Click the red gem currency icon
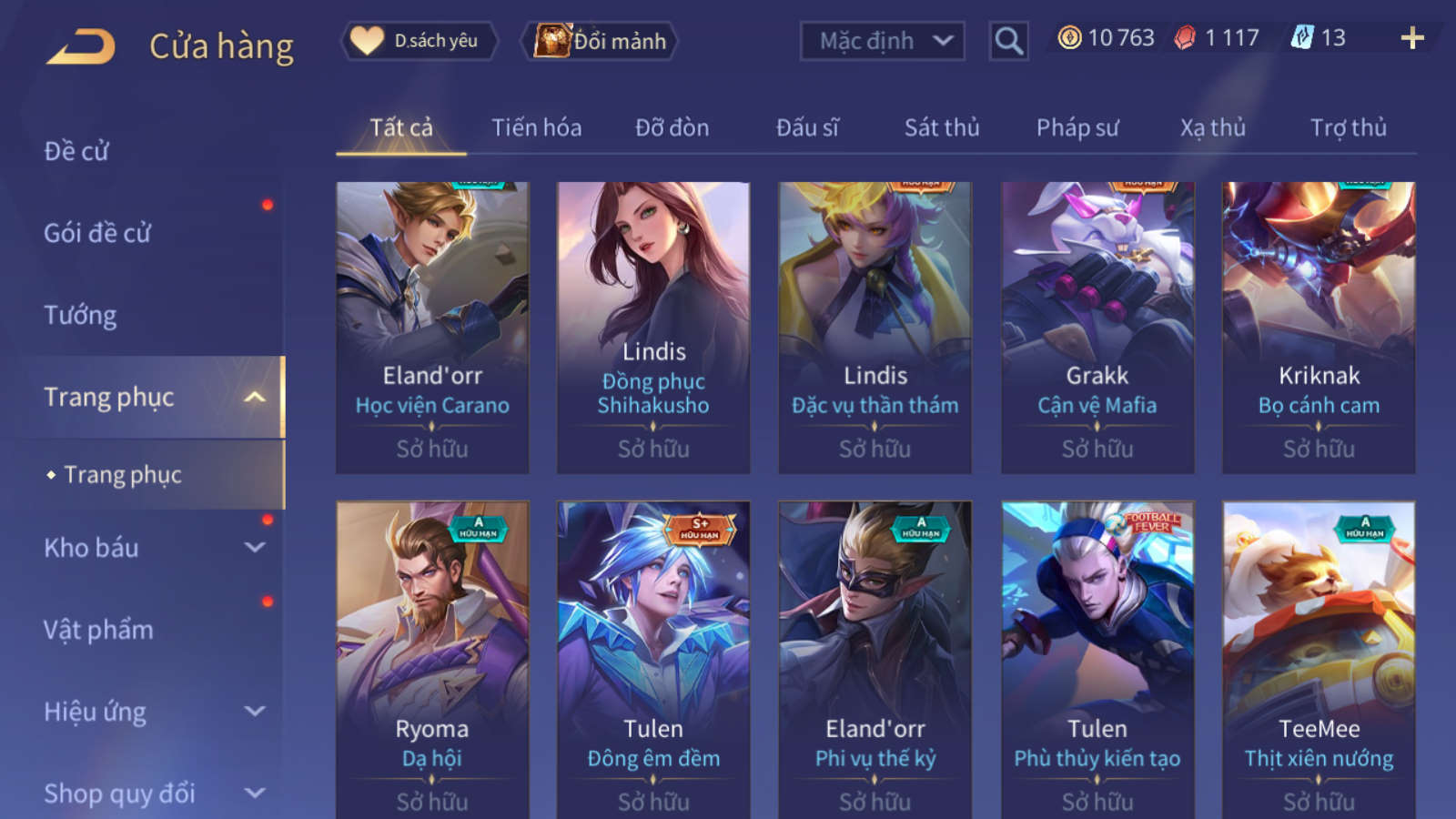Image resolution: width=1456 pixels, height=819 pixels. point(1185,37)
